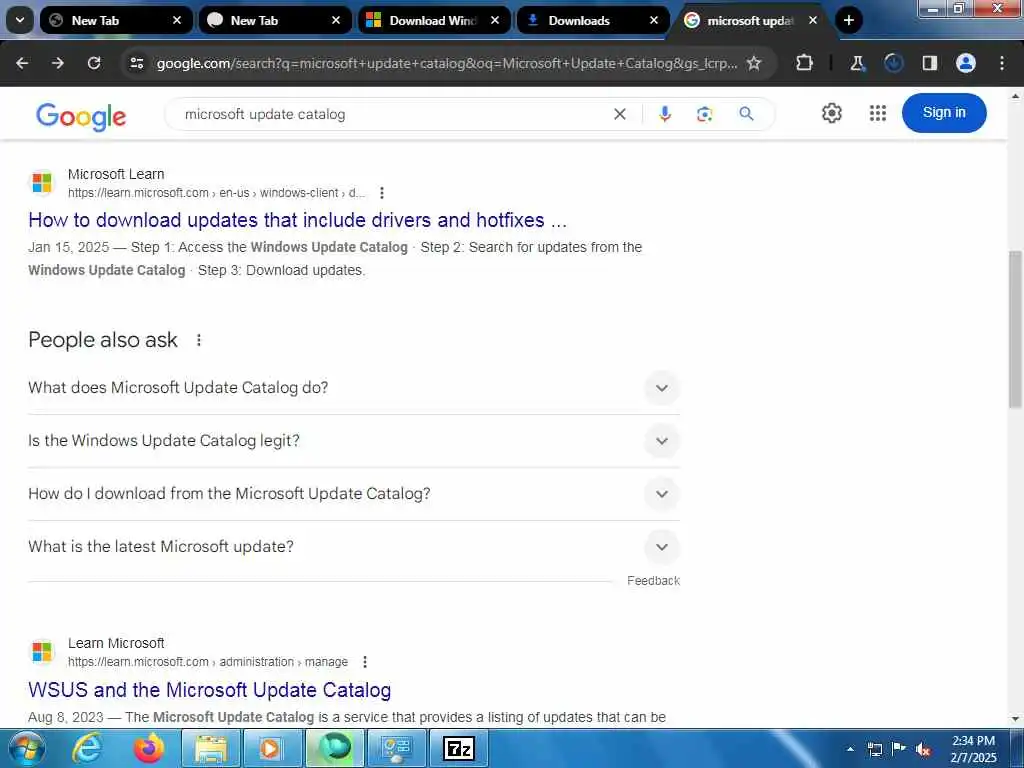
Task: Launch Firefox from the taskbar
Action: 149,748
